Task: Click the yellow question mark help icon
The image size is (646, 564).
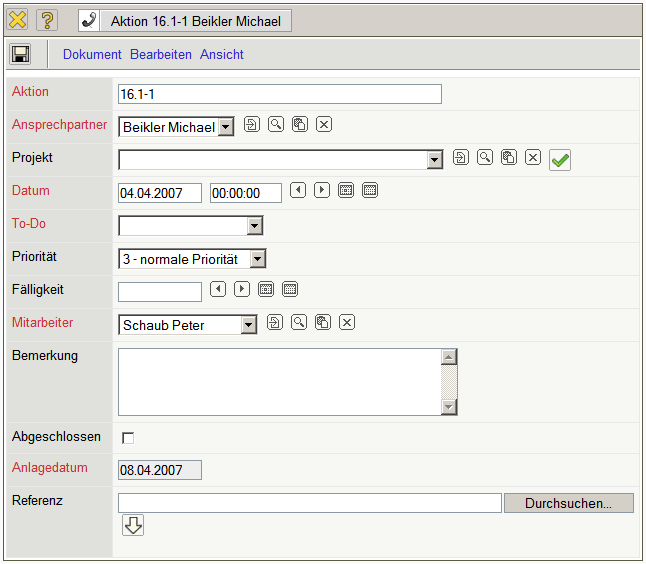Action: (47, 20)
